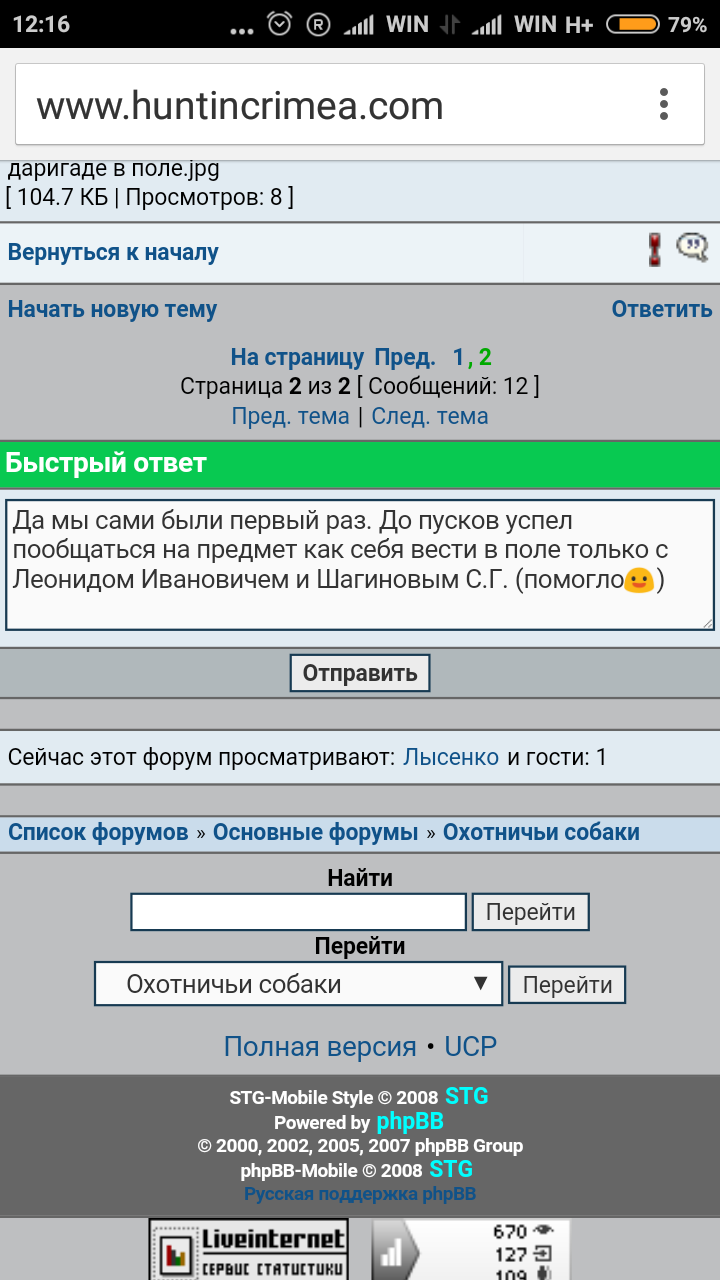Go to page 1 of the thread
This screenshot has width=720, height=1280.
[x=458, y=357]
